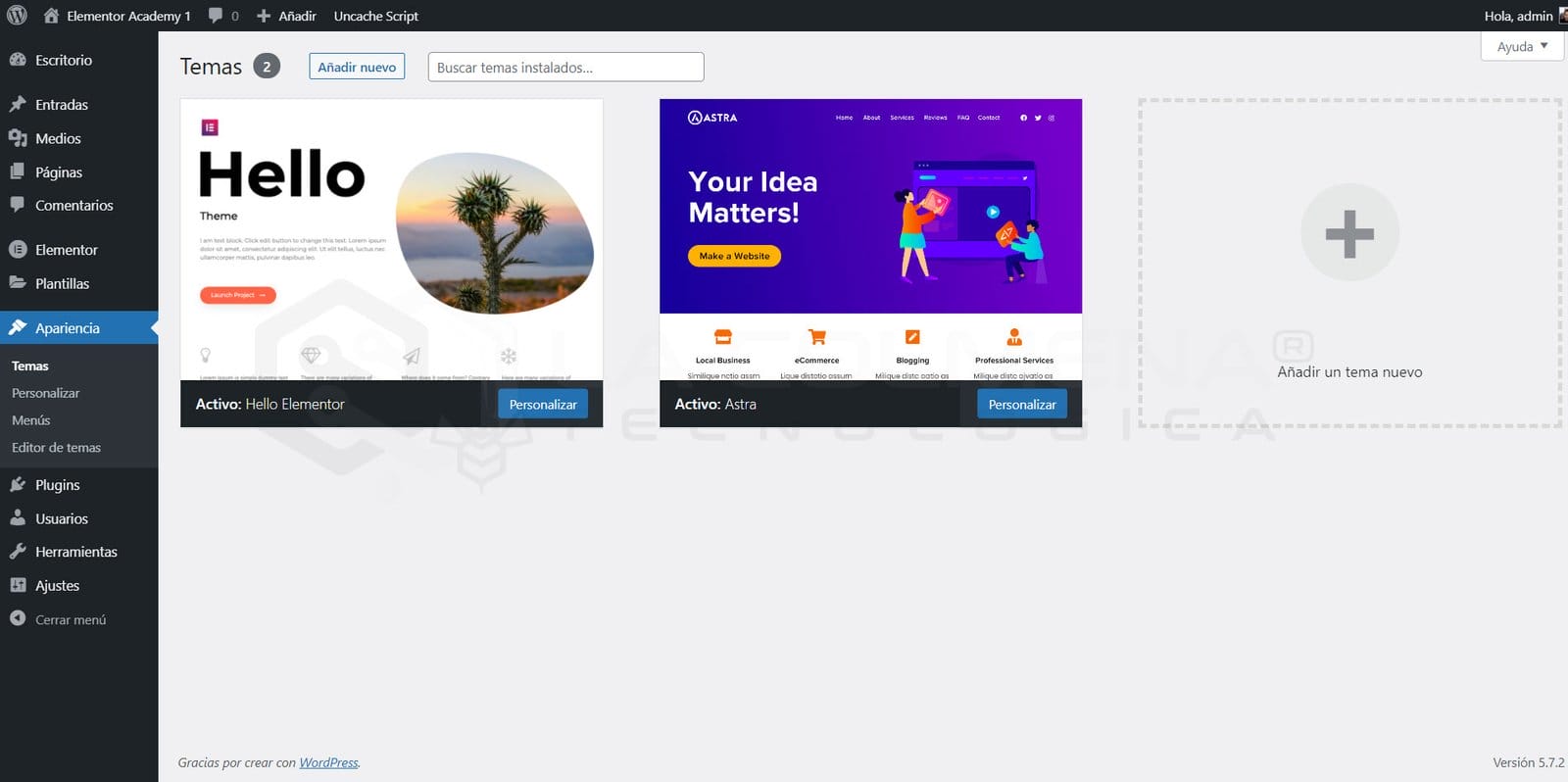Click the WordPress logo icon

click(17, 16)
